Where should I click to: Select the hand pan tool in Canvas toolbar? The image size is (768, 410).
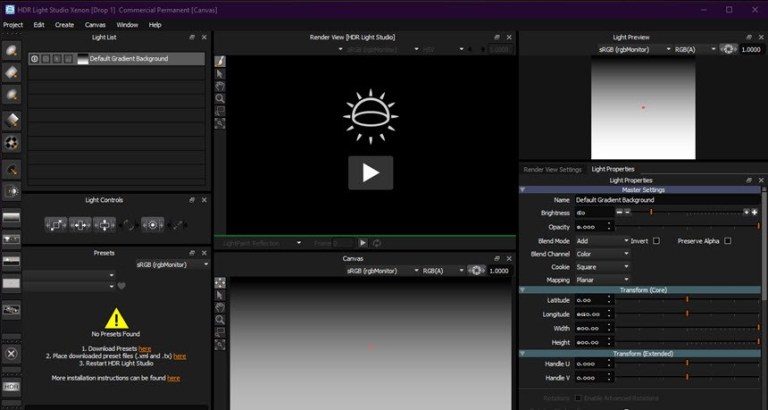click(x=220, y=307)
